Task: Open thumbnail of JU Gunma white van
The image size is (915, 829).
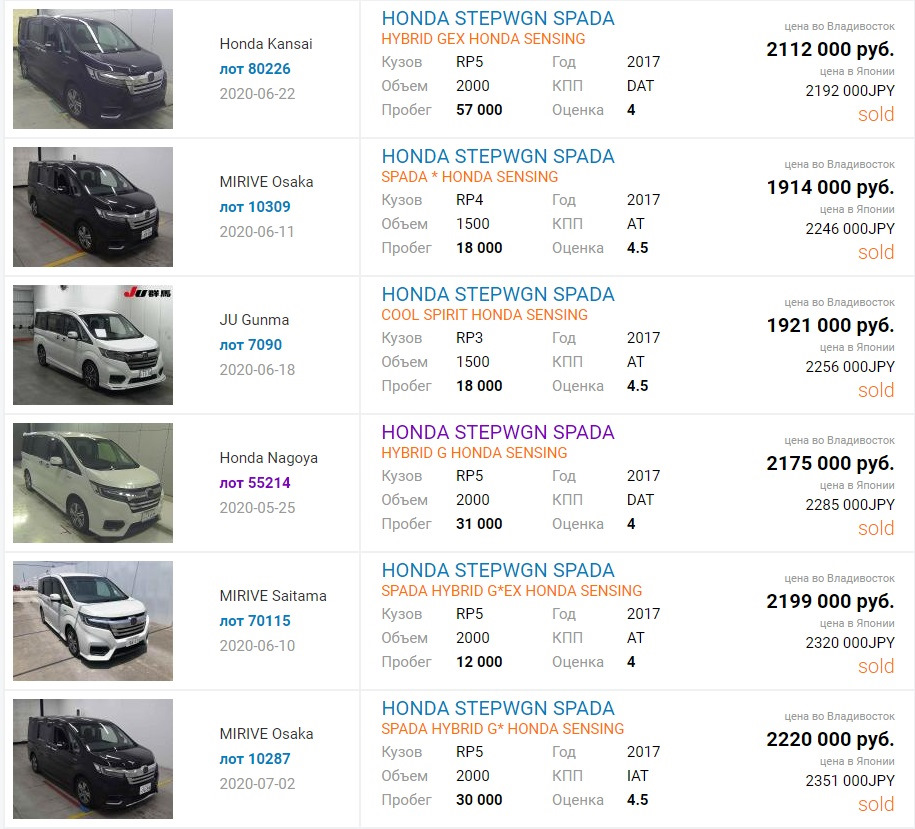Action: (93, 345)
